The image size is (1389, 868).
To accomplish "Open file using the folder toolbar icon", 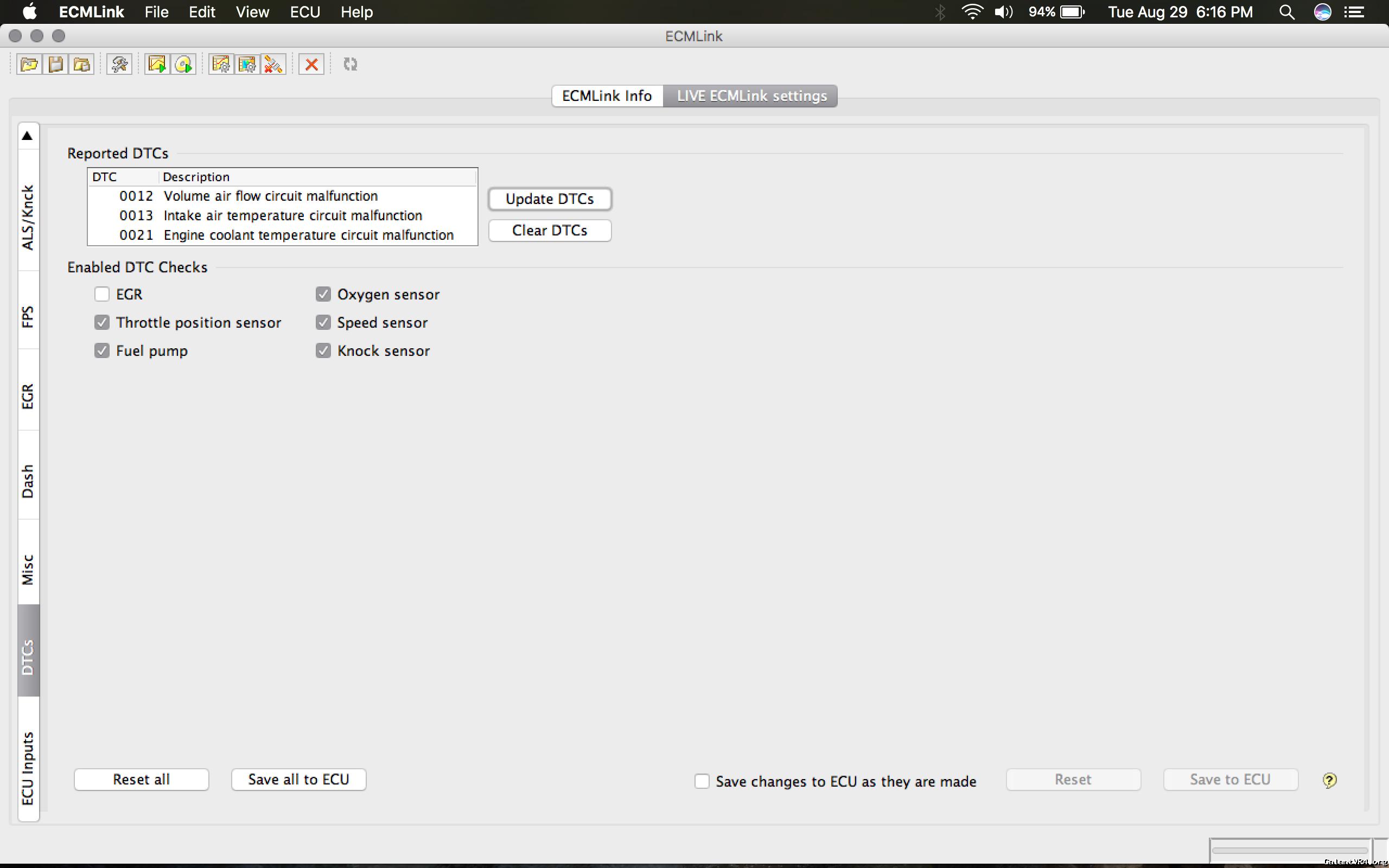I will tap(29, 65).
